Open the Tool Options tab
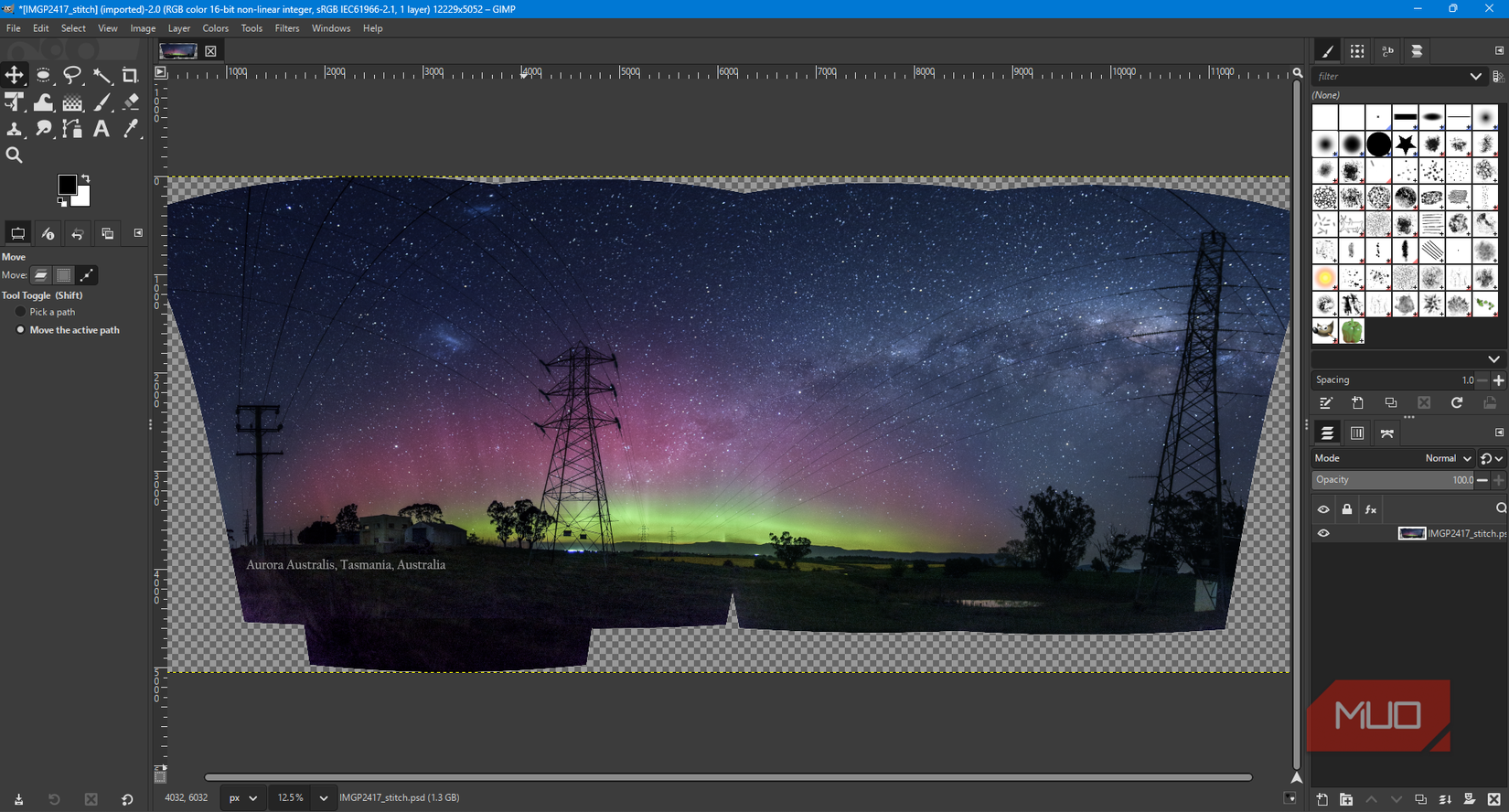Viewport: 1509px width, 812px height. tap(17, 233)
